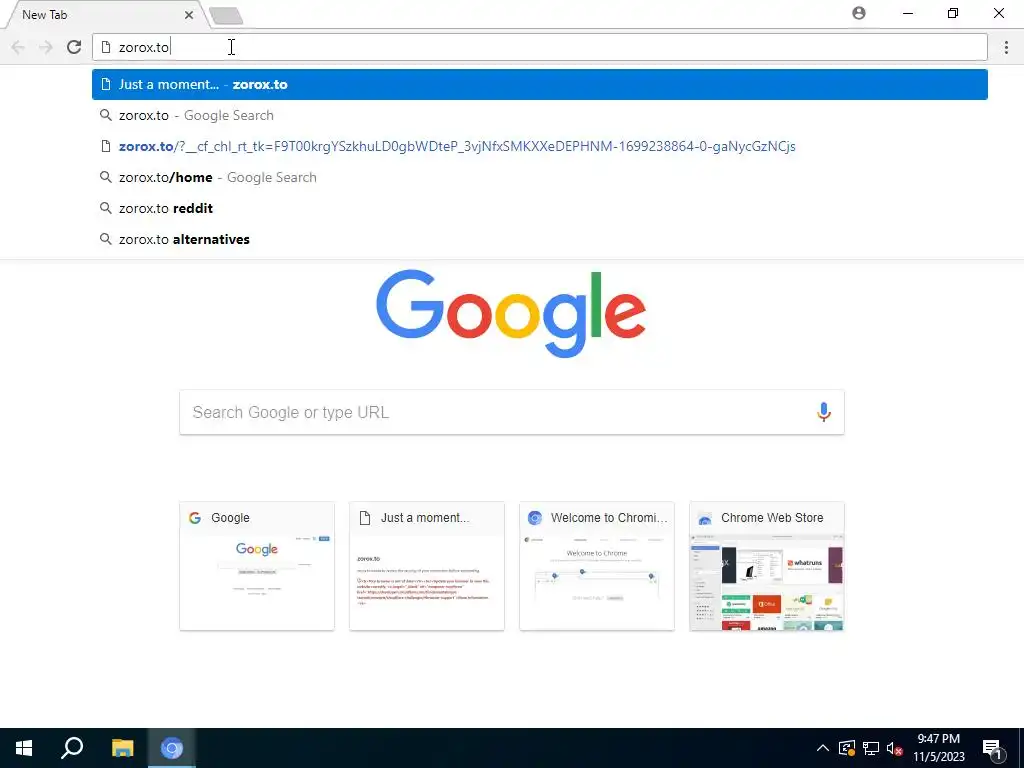Click the muted volume tray icon

click(895, 748)
